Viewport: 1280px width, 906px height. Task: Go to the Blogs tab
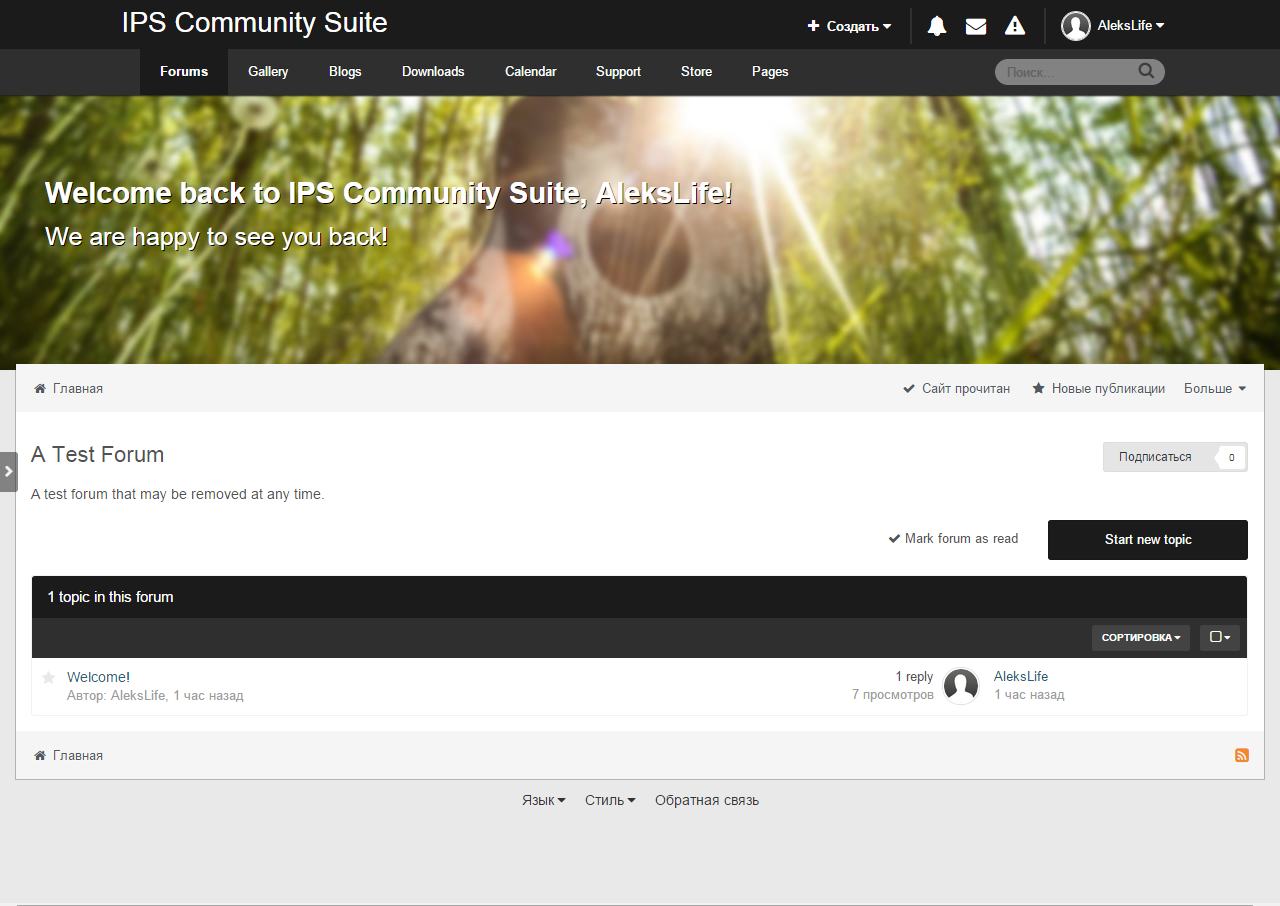[x=345, y=72]
